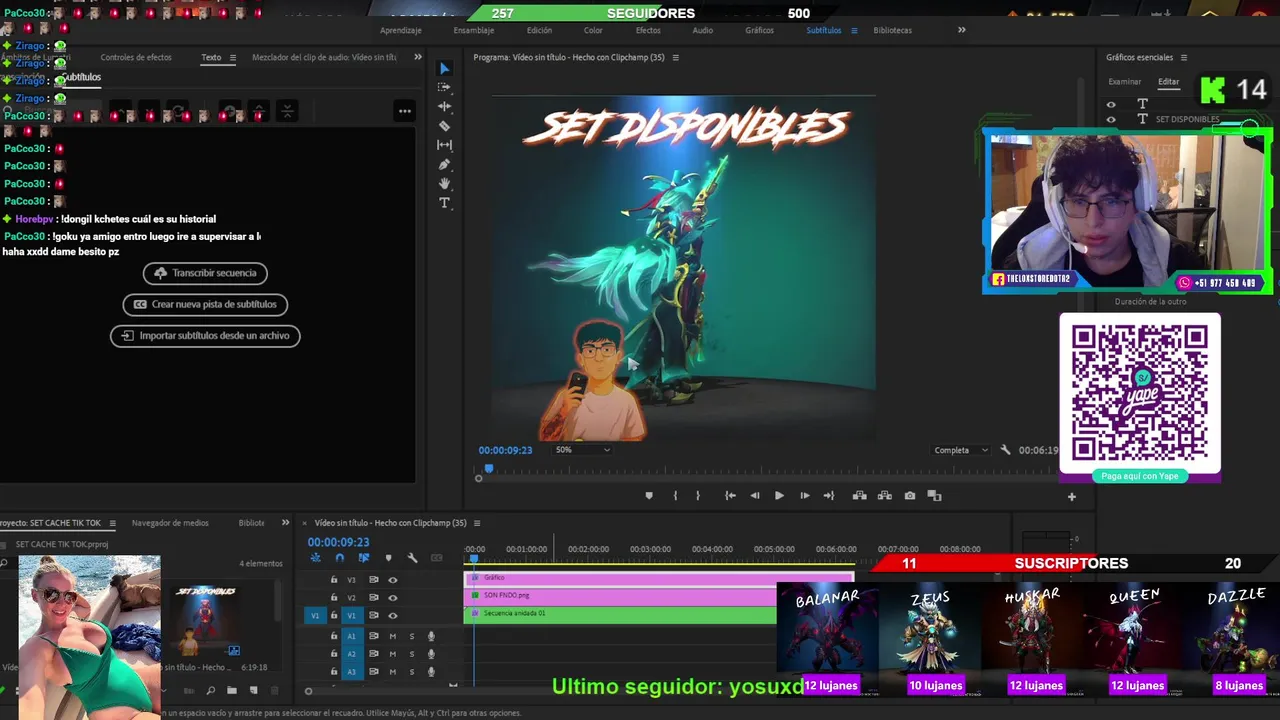Step back one frame

pyautogui.click(x=755, y=496)
